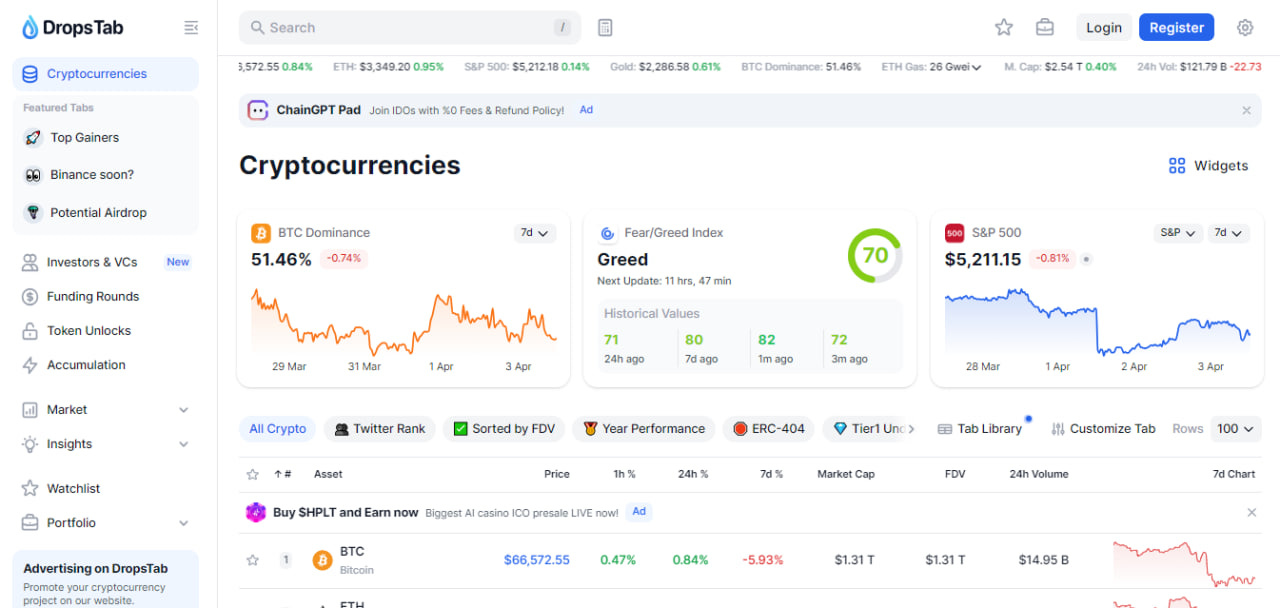Click the orange Bitcoin coin icon in BTC row

point(322,560)
